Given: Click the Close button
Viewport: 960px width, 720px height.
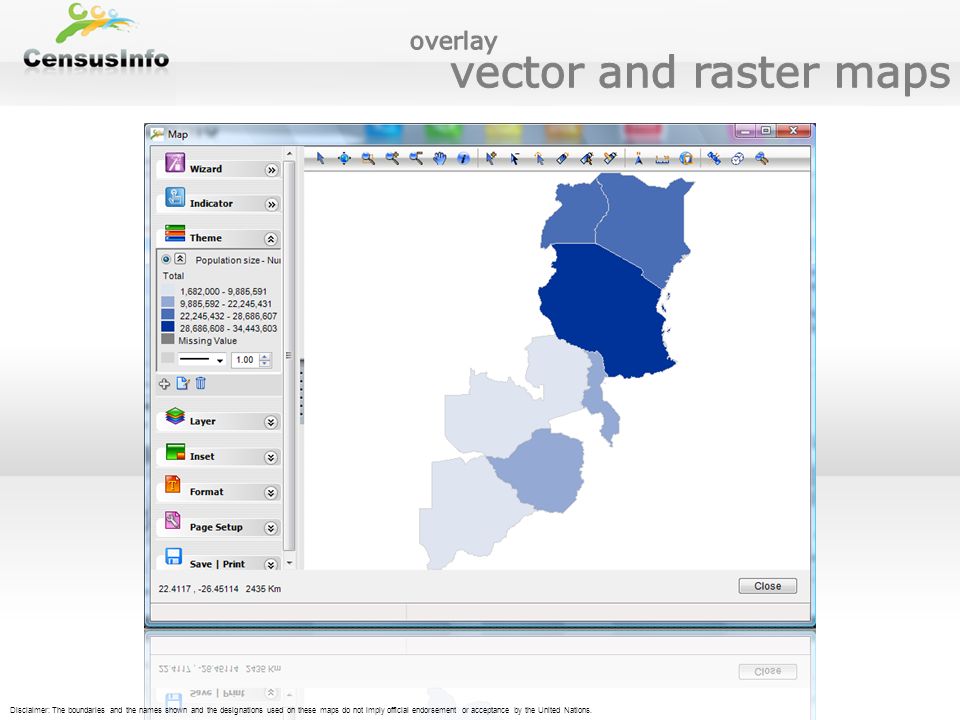Looking at the screenshot, I should 767,586.
